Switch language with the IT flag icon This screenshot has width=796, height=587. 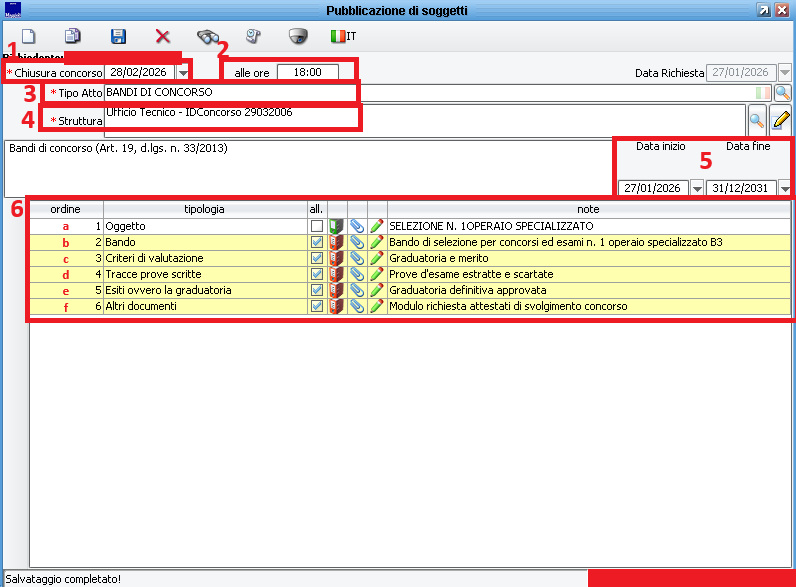(343, 36)
